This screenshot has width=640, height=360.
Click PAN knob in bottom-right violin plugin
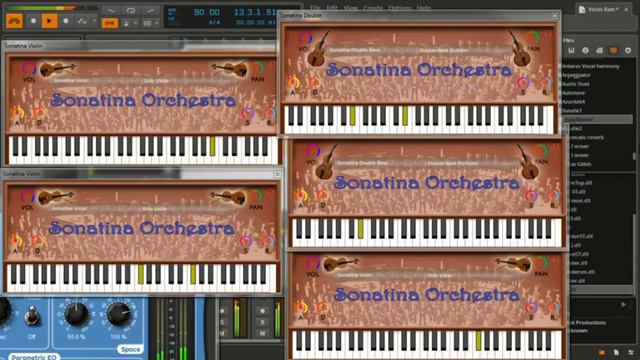point(542,263)
